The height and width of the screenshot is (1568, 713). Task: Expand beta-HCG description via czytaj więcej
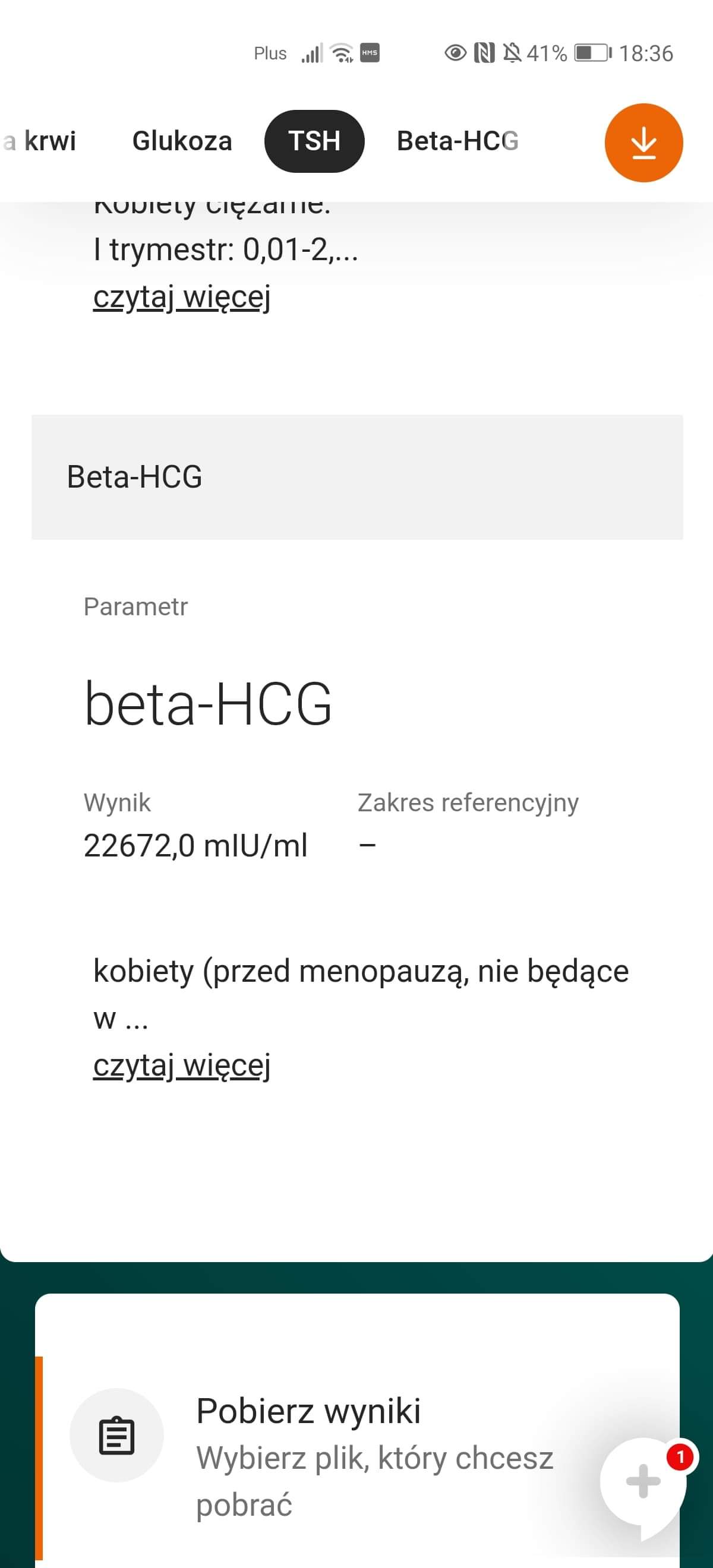pos(181,1066)
